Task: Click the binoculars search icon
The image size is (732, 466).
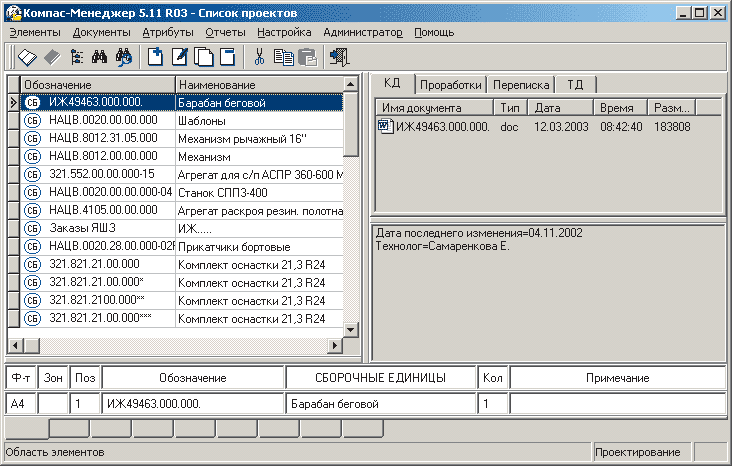Action: point(99,57)
